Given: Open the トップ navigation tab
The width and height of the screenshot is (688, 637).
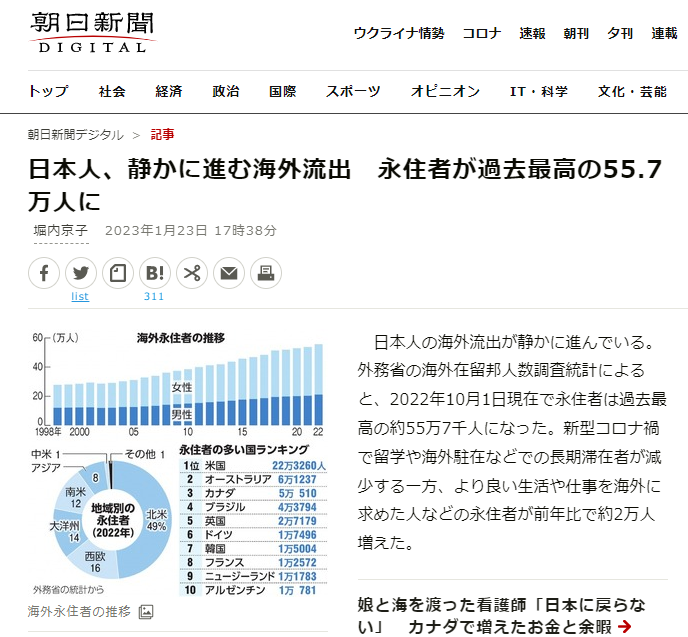Looking at the screenshot, I should coord(48,91).
